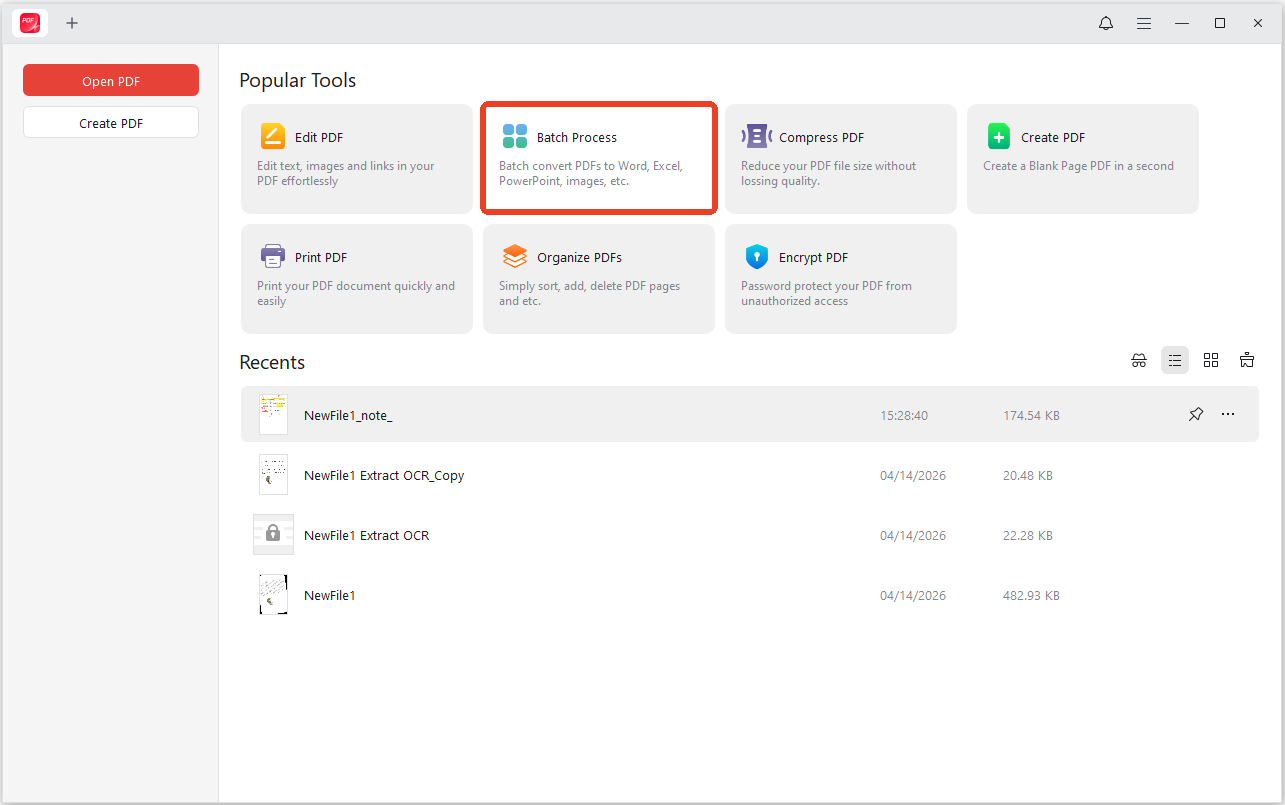The width and height of the screenshot is (1285, 805).
Task: Click the PDF app logo tab
Action: tap(29, 22)
